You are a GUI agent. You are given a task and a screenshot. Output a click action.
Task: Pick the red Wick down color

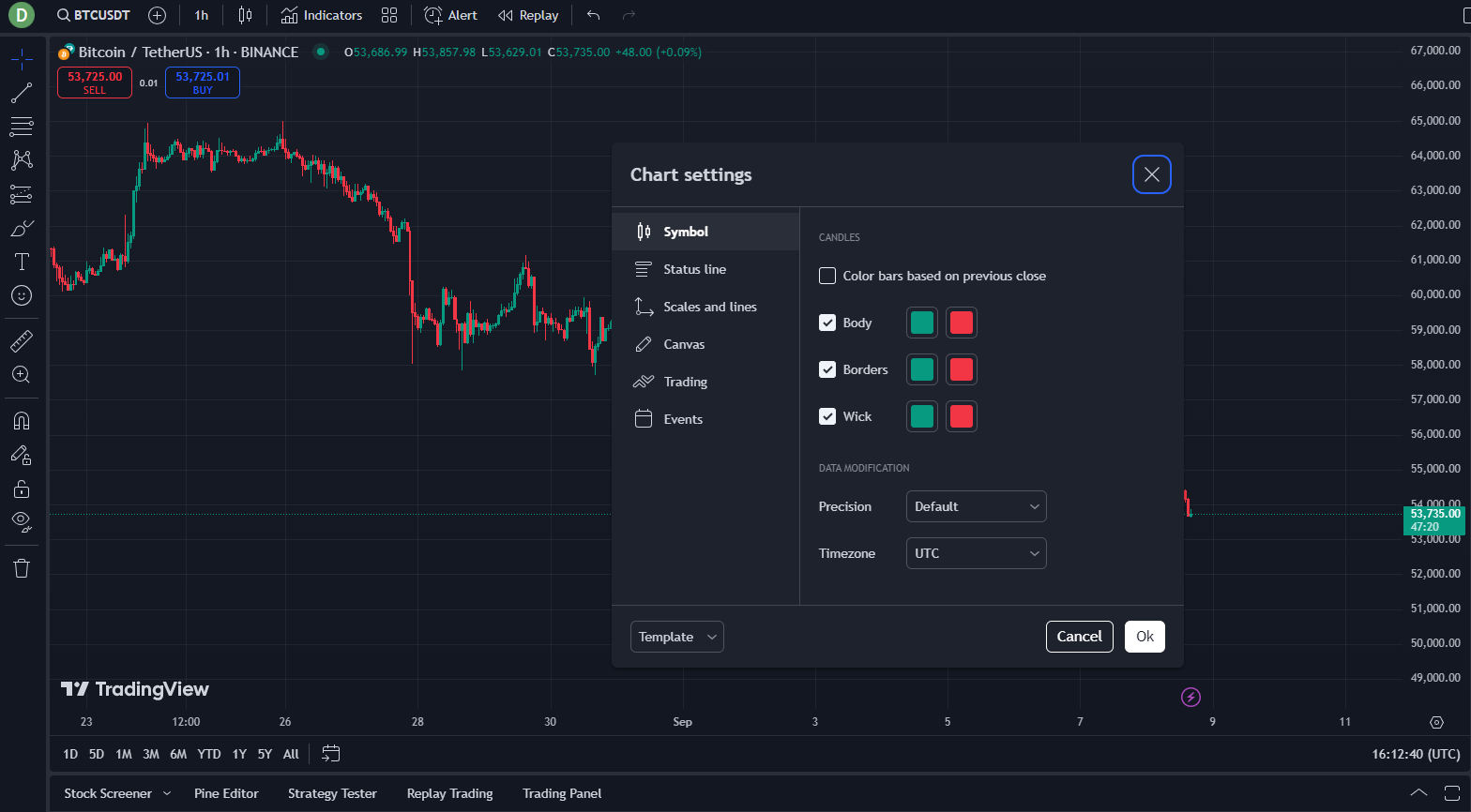pyautogui.click(x=962, y=416)
